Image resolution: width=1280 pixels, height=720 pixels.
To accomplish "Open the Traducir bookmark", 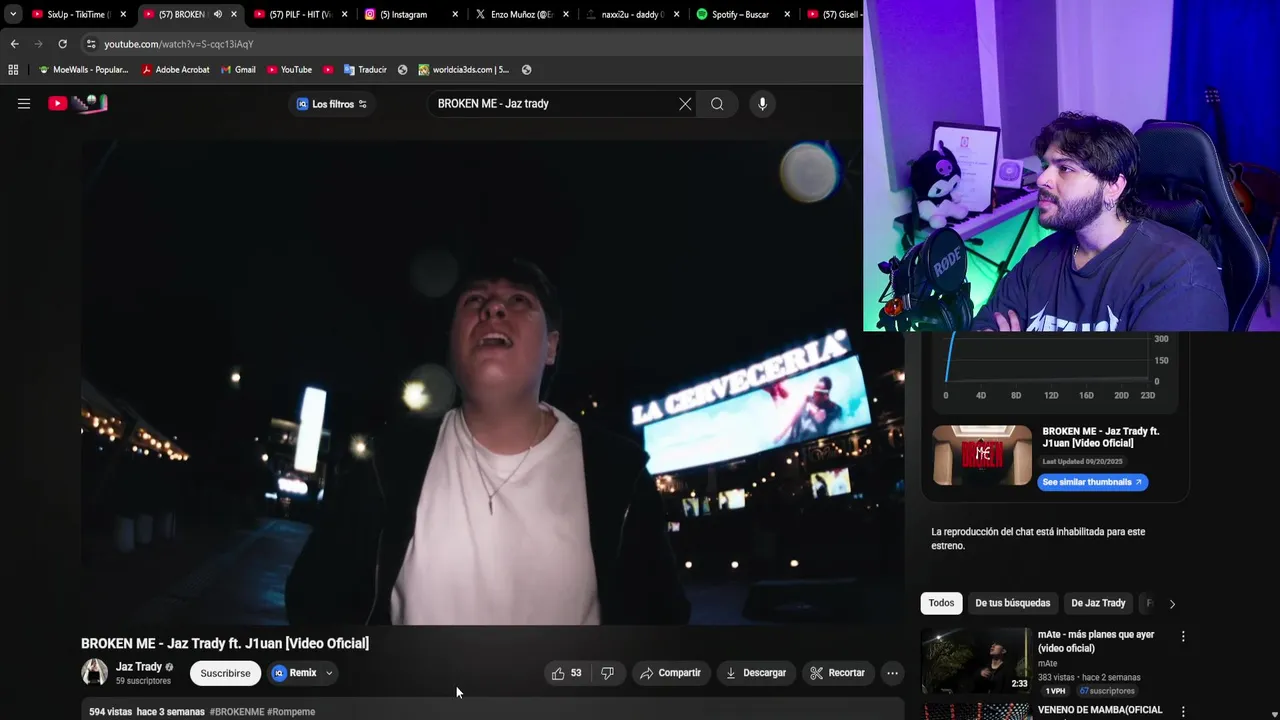I will (365, 70).
